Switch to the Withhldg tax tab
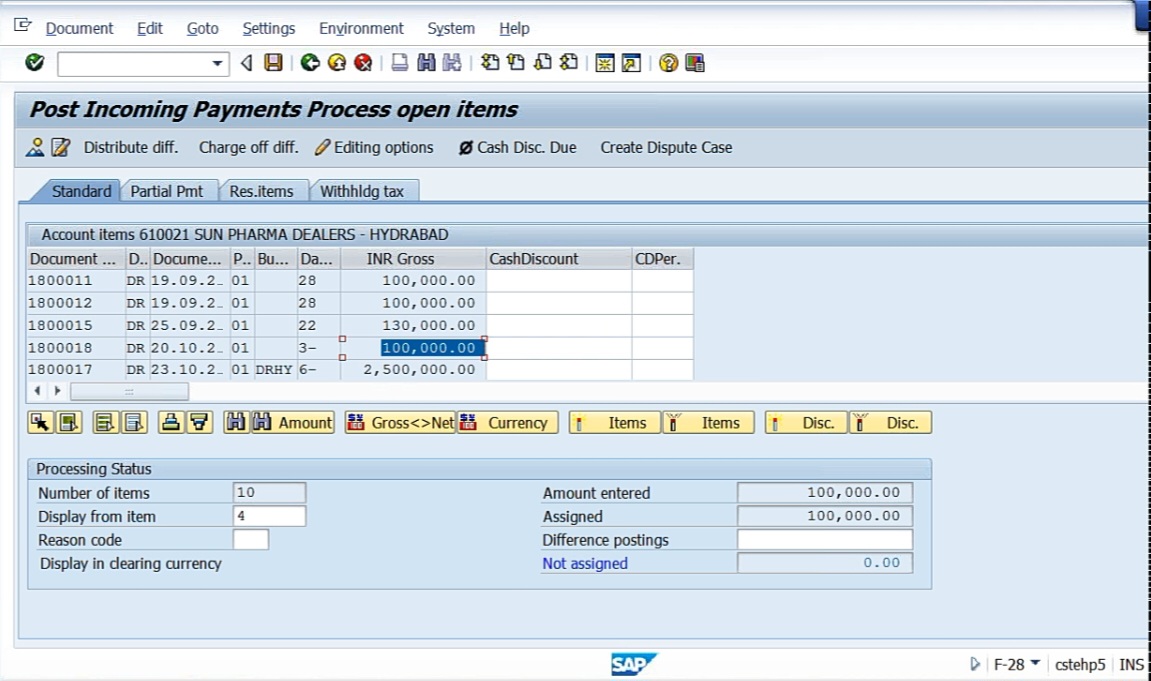1151x681 pixels. point(362,192)
